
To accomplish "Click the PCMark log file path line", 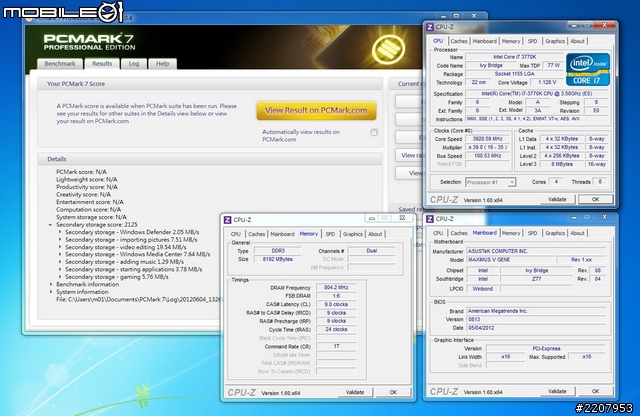I will [x=138, y=300].
